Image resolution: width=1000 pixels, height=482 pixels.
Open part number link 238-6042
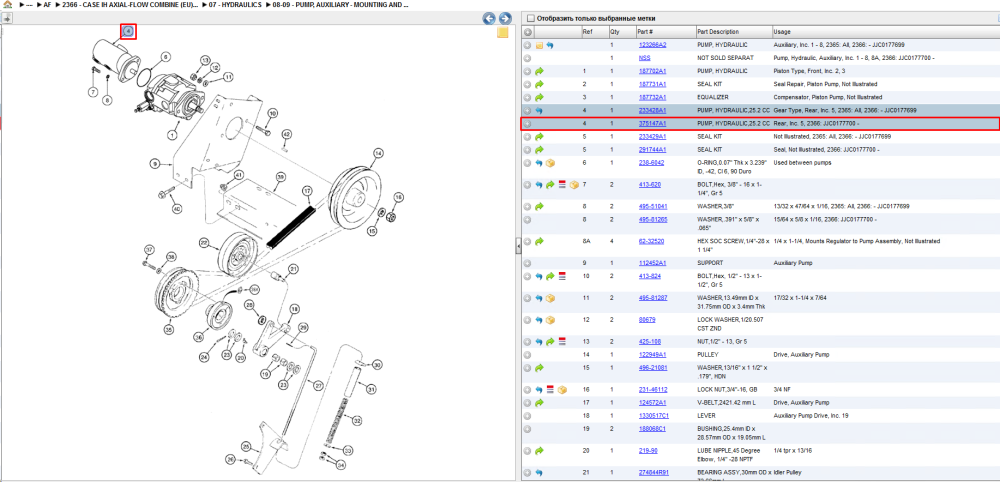[650, 163]
